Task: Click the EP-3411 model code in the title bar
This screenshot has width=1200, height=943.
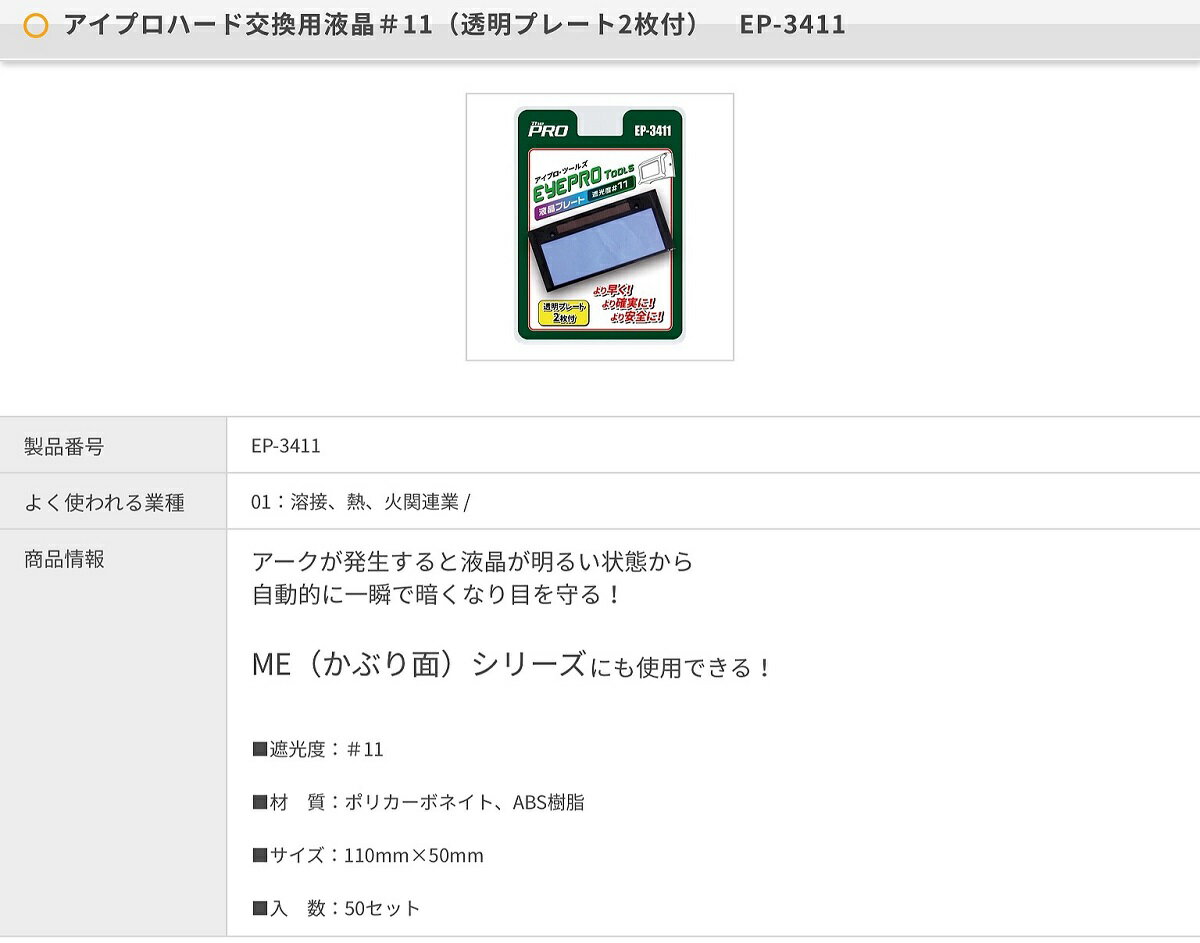Action: pos(792,25)
